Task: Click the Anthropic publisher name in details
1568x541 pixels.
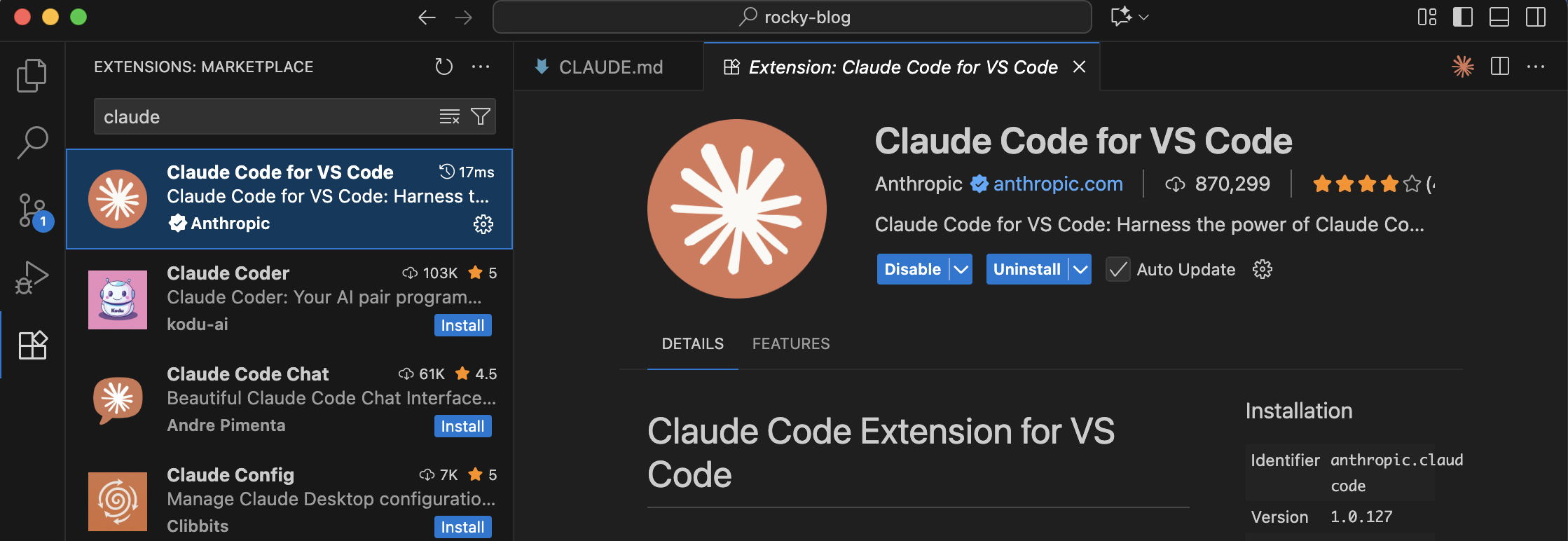Action: [x=919, y=184]
